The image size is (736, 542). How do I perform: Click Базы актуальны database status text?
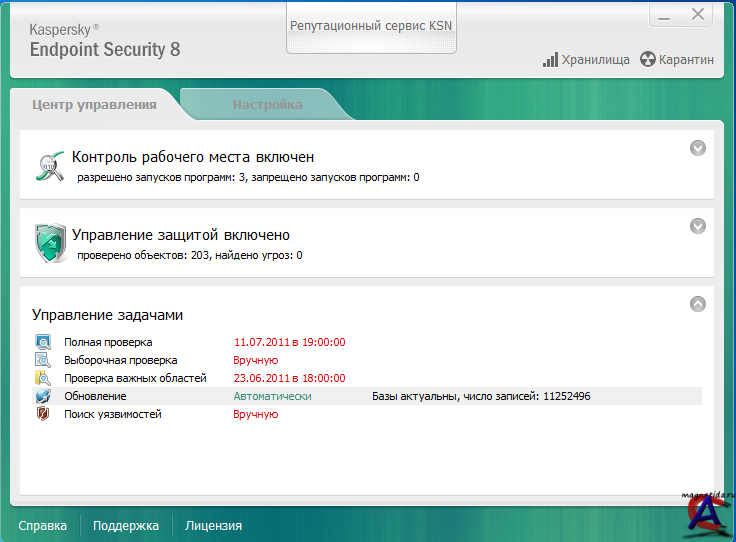click(481, 396)
